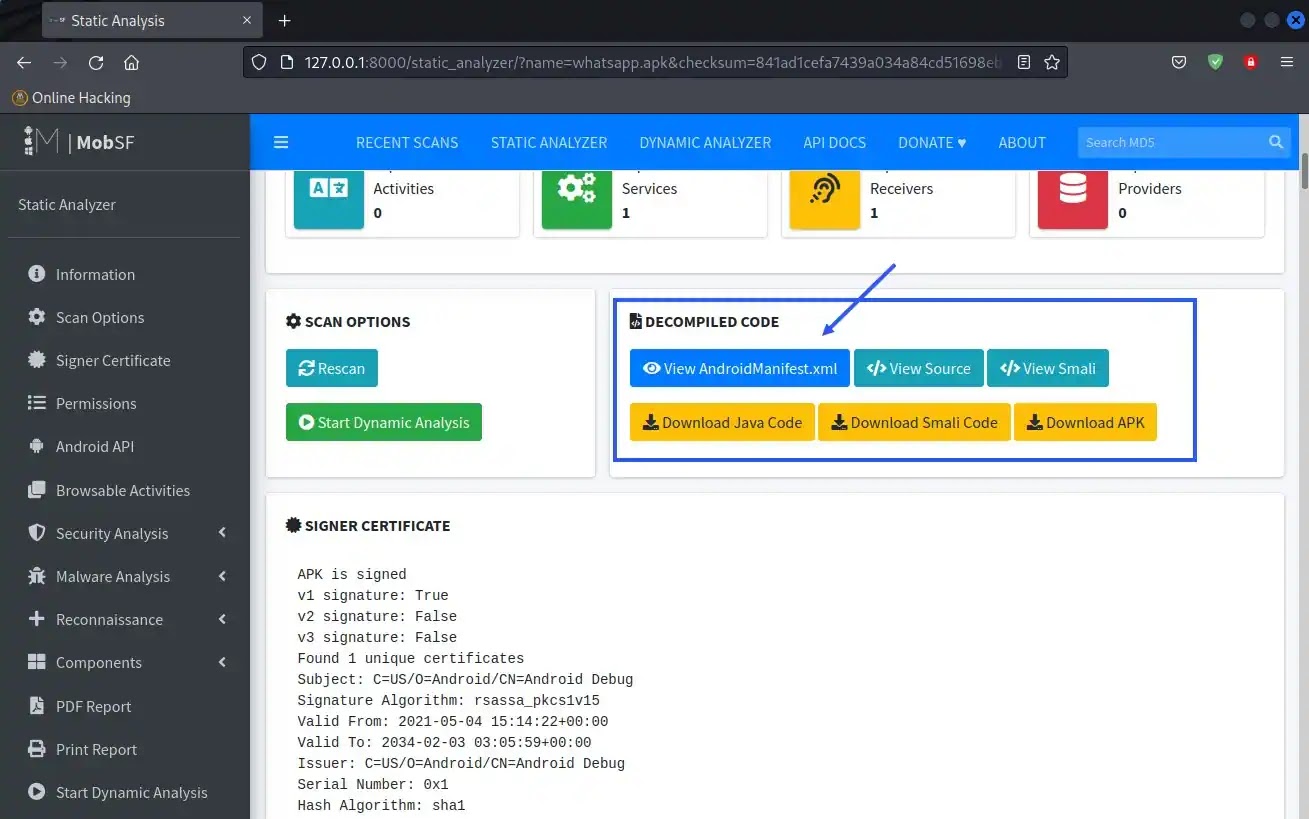
Task: Open a new browser tab
Action: click(284, 20)
